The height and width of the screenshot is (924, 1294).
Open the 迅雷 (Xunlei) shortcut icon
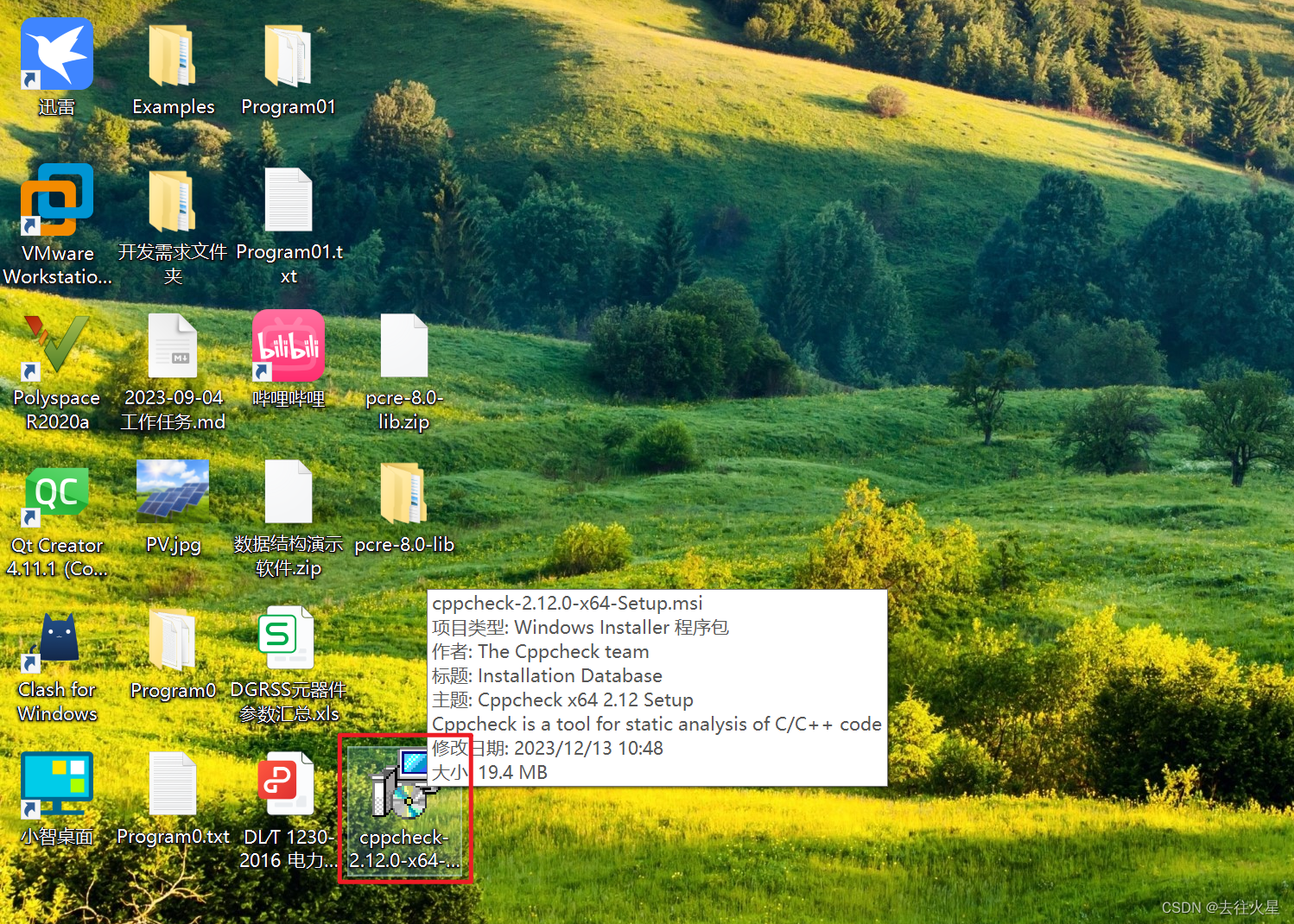[57, 54]
